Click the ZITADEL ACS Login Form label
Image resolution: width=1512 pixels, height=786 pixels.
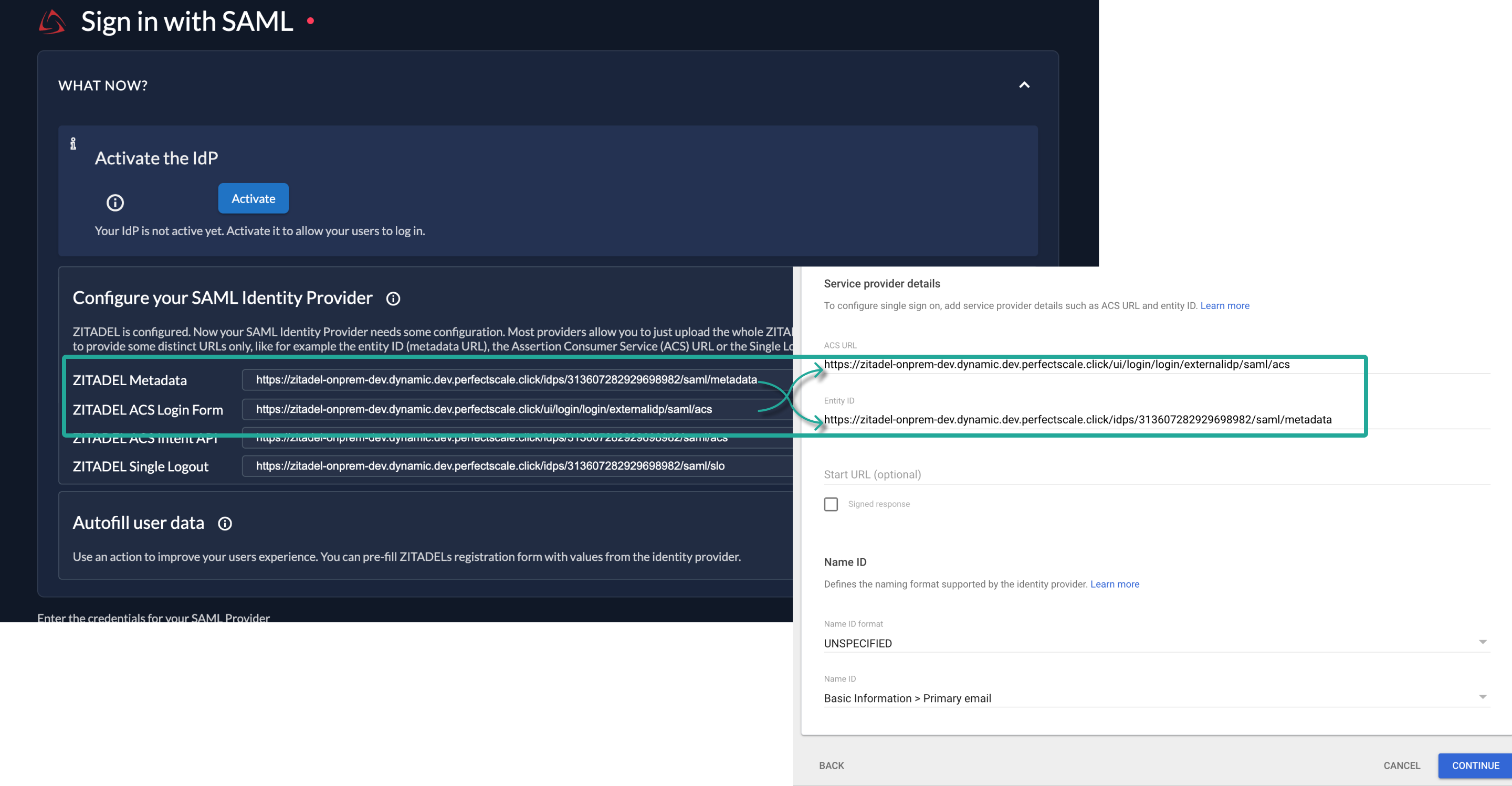tap(148, 409)
